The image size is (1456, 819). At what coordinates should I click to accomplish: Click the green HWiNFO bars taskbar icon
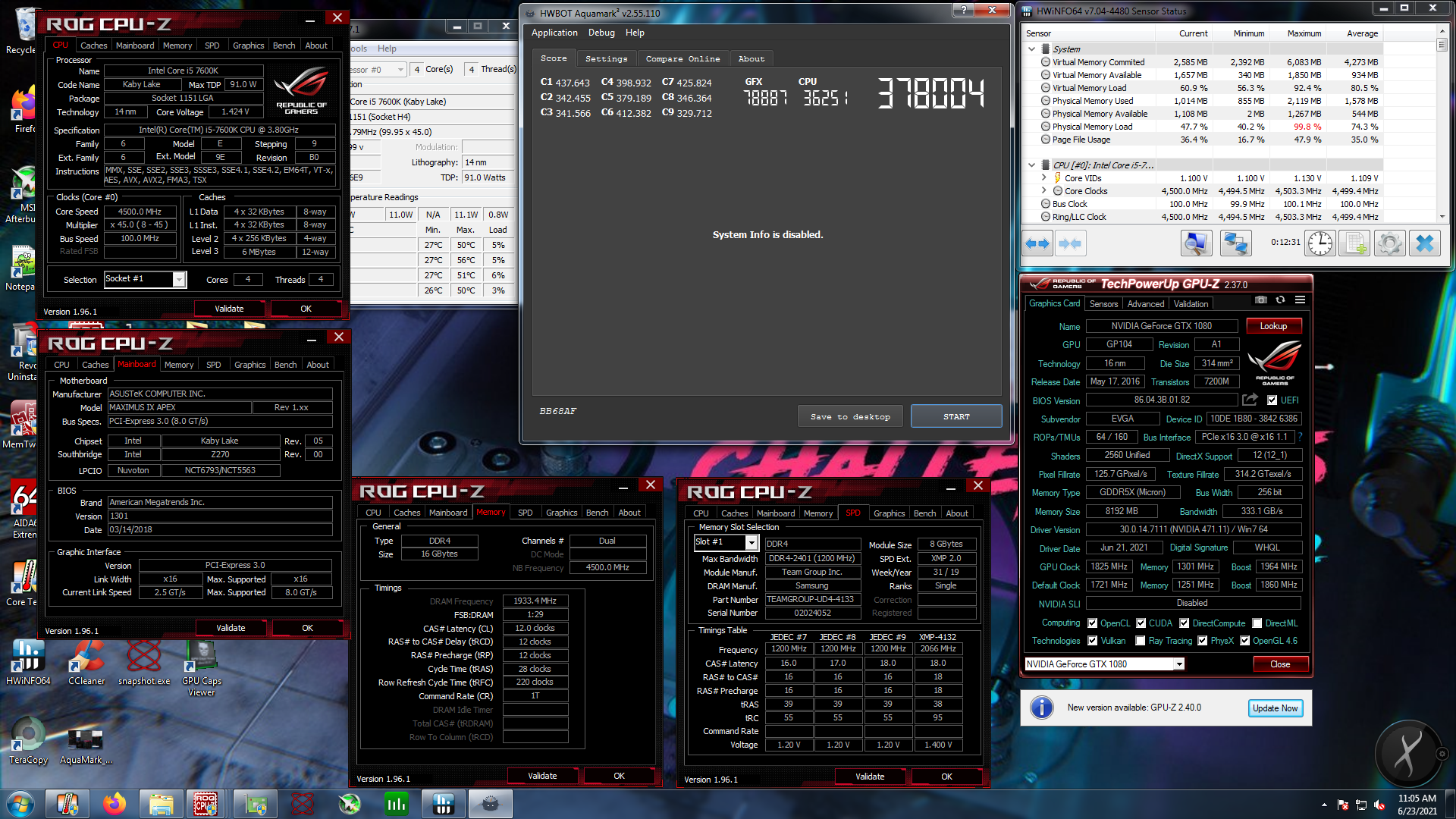[396, 804]
